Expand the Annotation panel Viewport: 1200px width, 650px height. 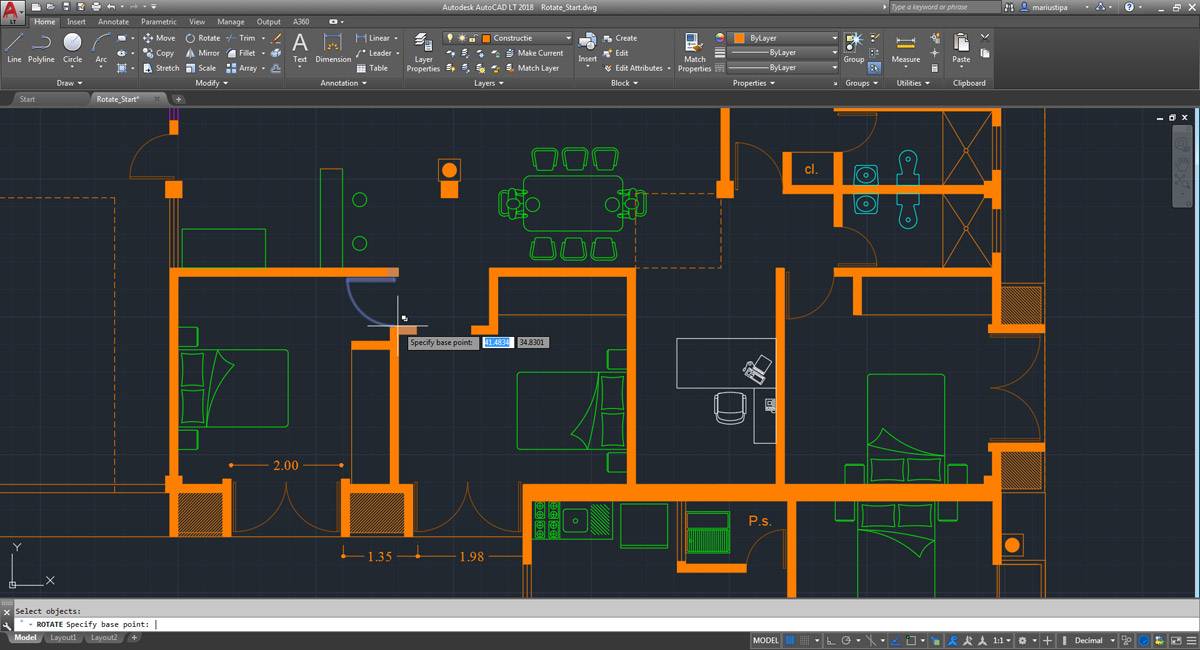pos(343,83)
